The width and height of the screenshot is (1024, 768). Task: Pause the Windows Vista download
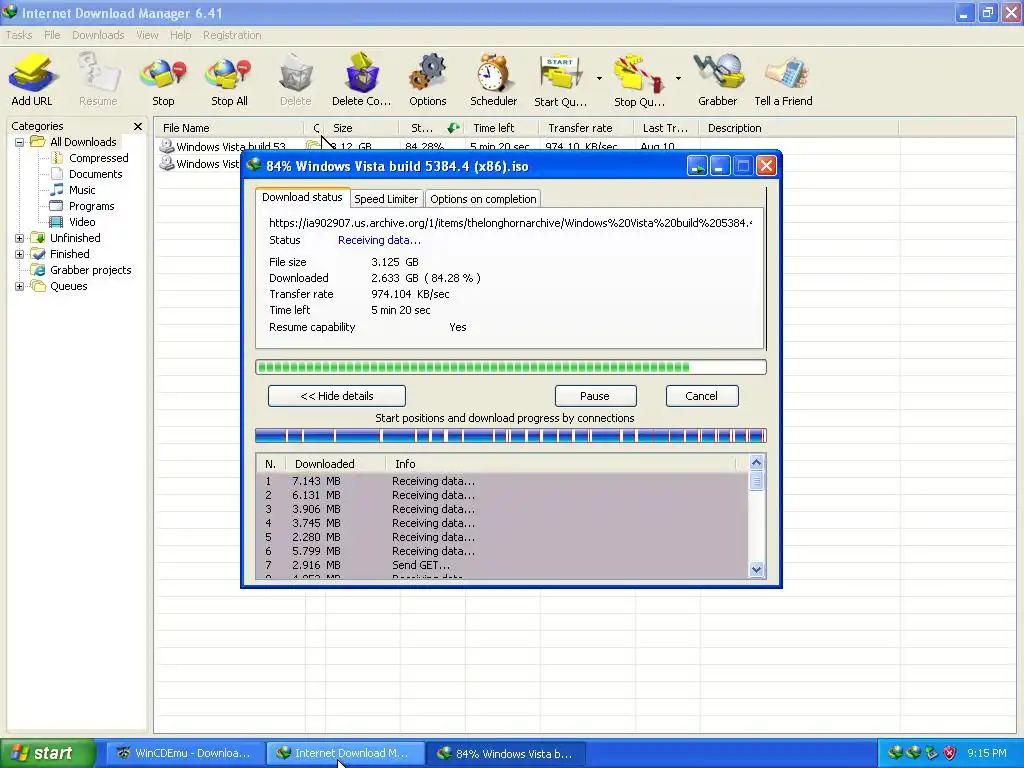click(595, 396)
